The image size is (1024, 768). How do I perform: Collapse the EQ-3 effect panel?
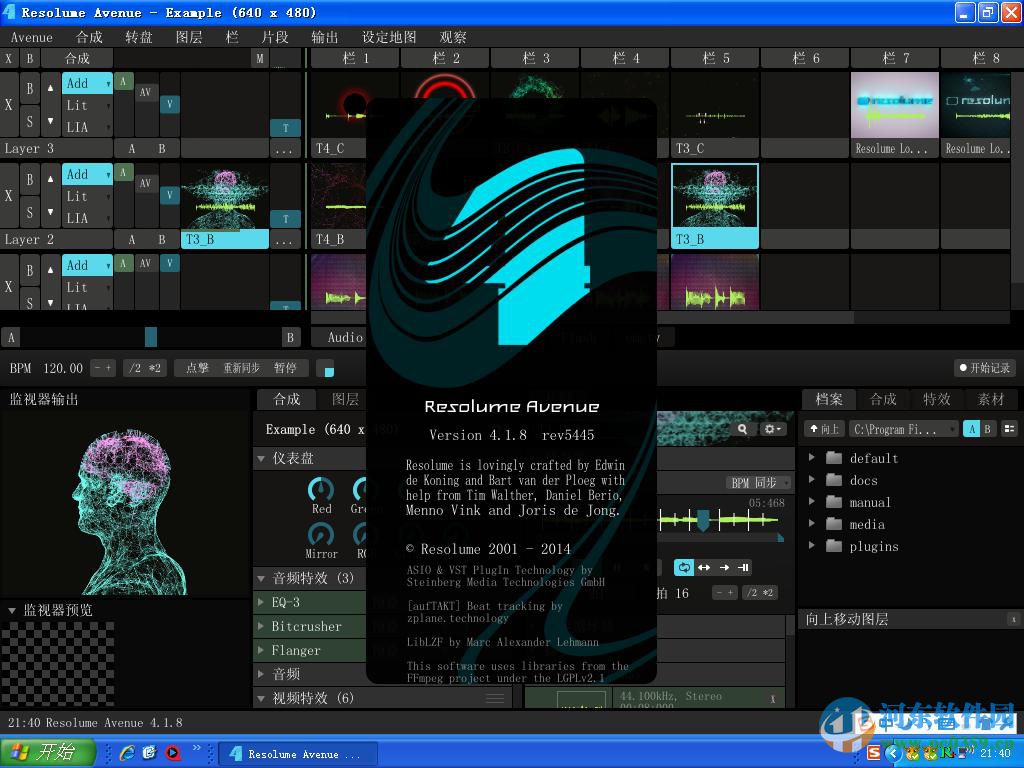[262, 602]
